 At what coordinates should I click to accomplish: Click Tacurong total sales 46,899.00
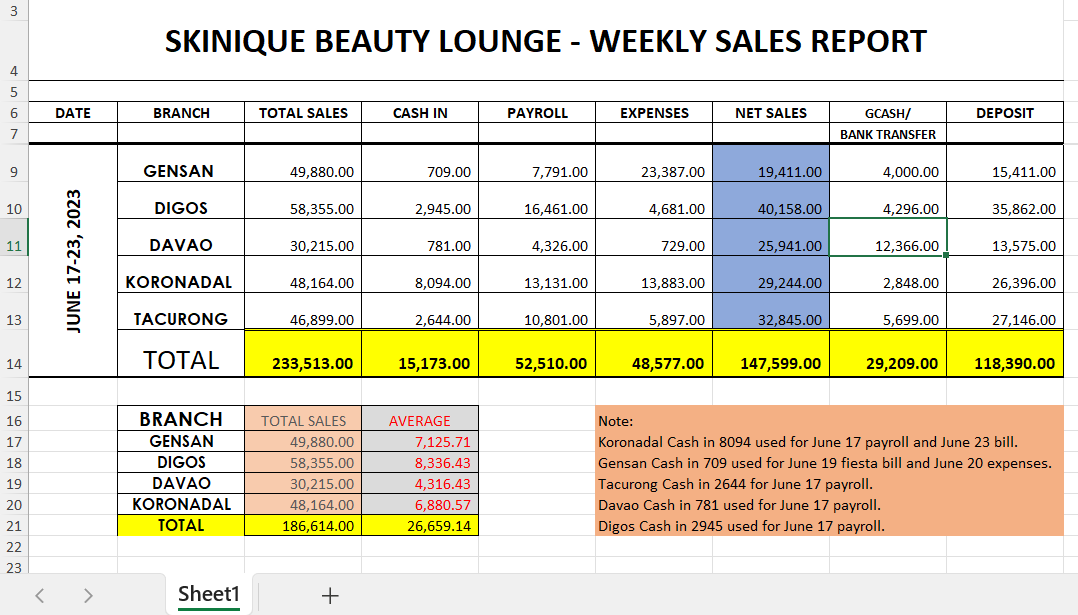pyautogui.click(x=303, y=312)
